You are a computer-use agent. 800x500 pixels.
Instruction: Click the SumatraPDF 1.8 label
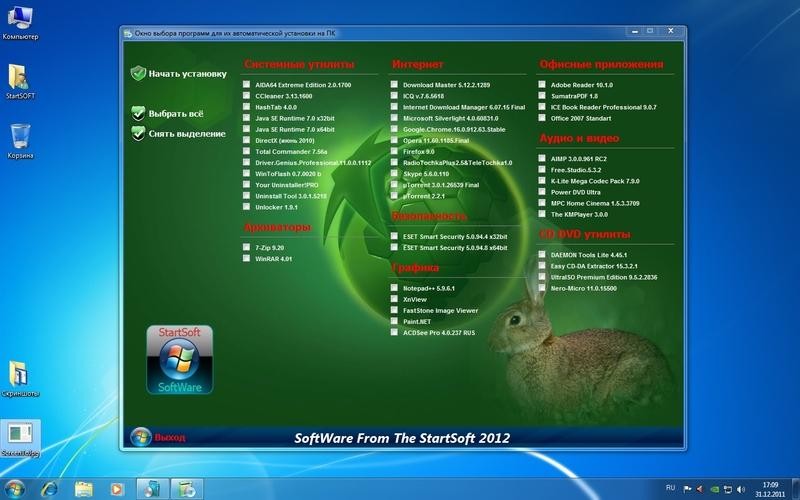coord(574,96)
